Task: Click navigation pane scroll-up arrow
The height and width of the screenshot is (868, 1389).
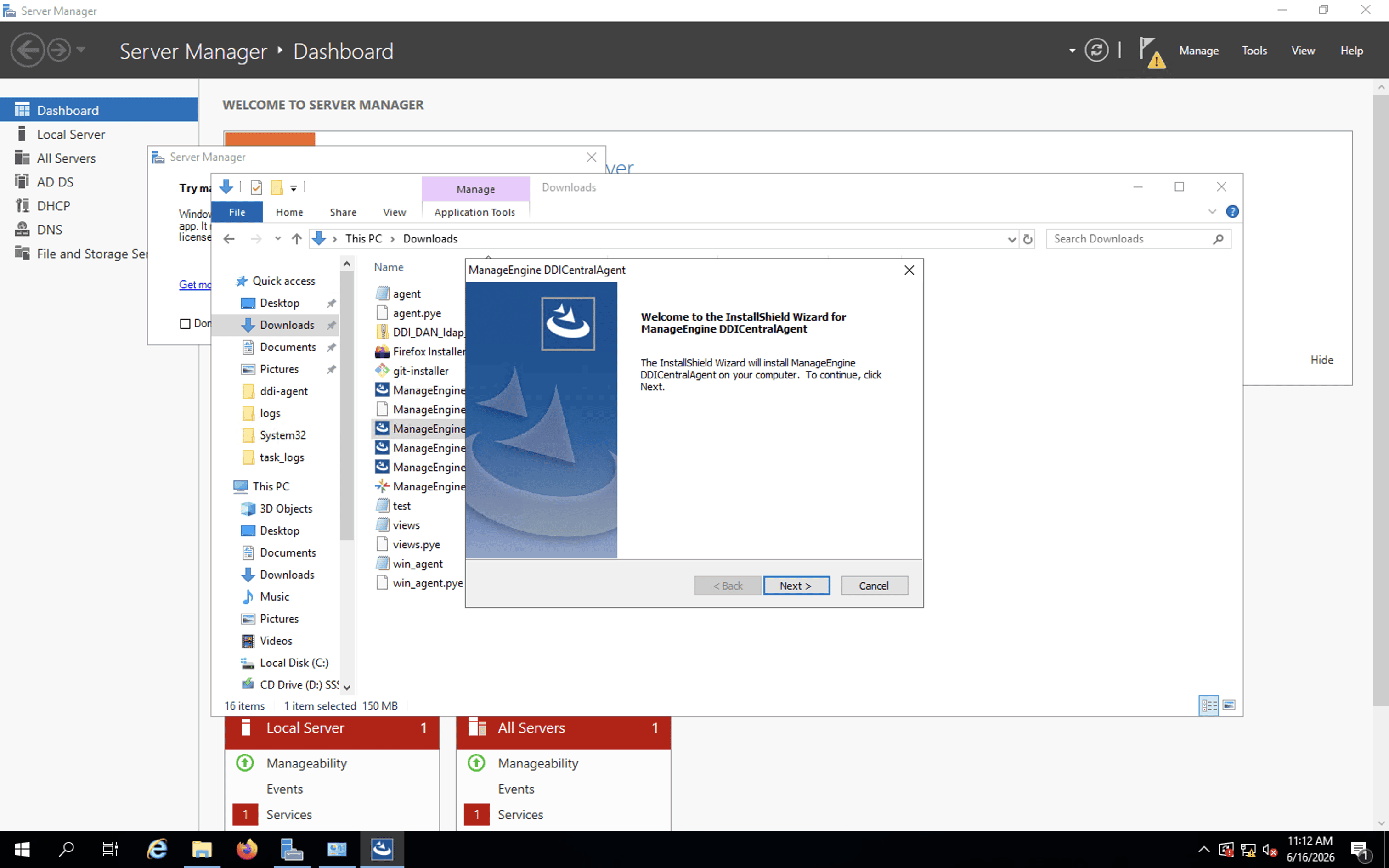Action: (x=347, y=264)
